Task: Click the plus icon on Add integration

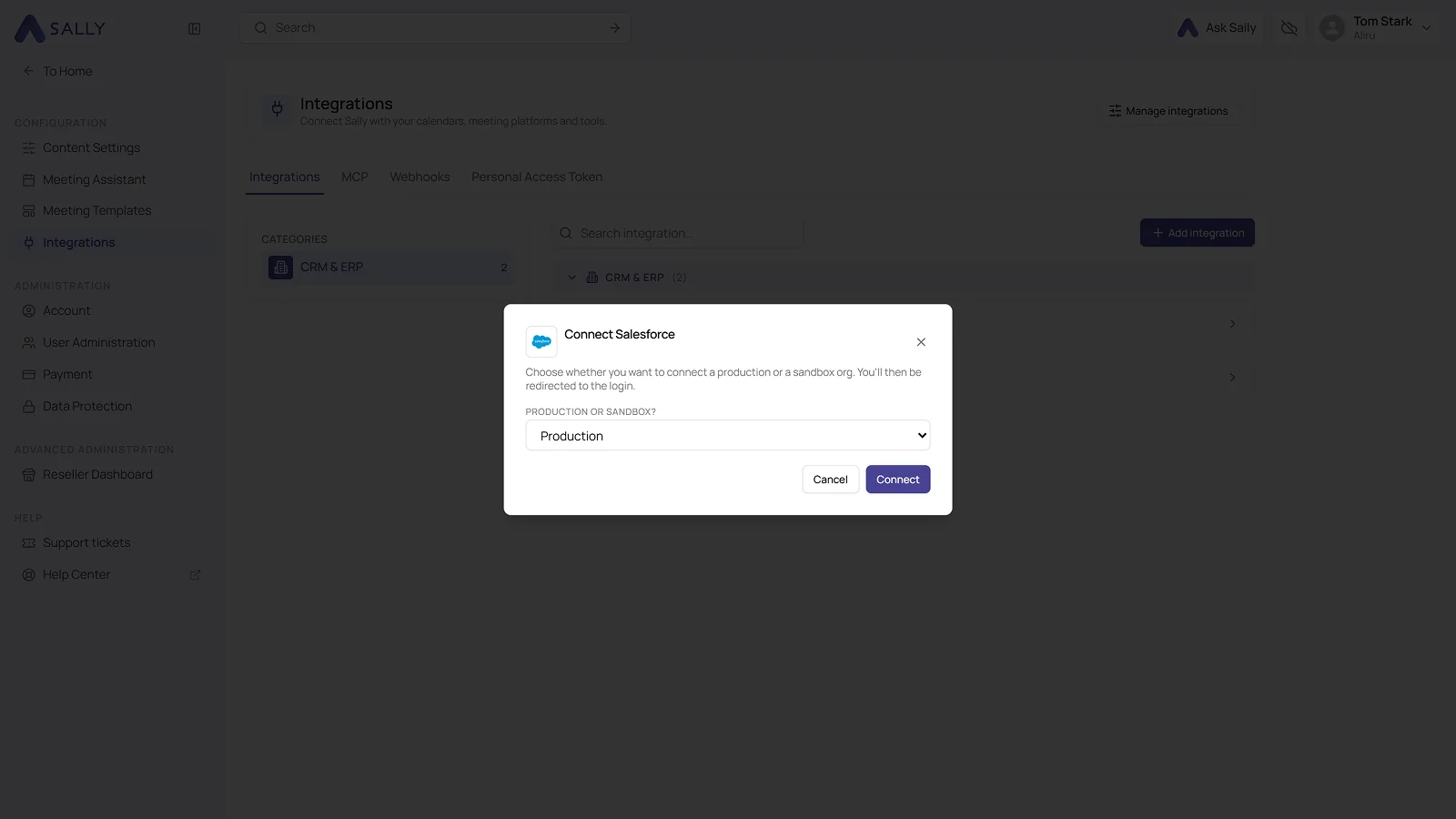Action: [x=1158, y=233]
